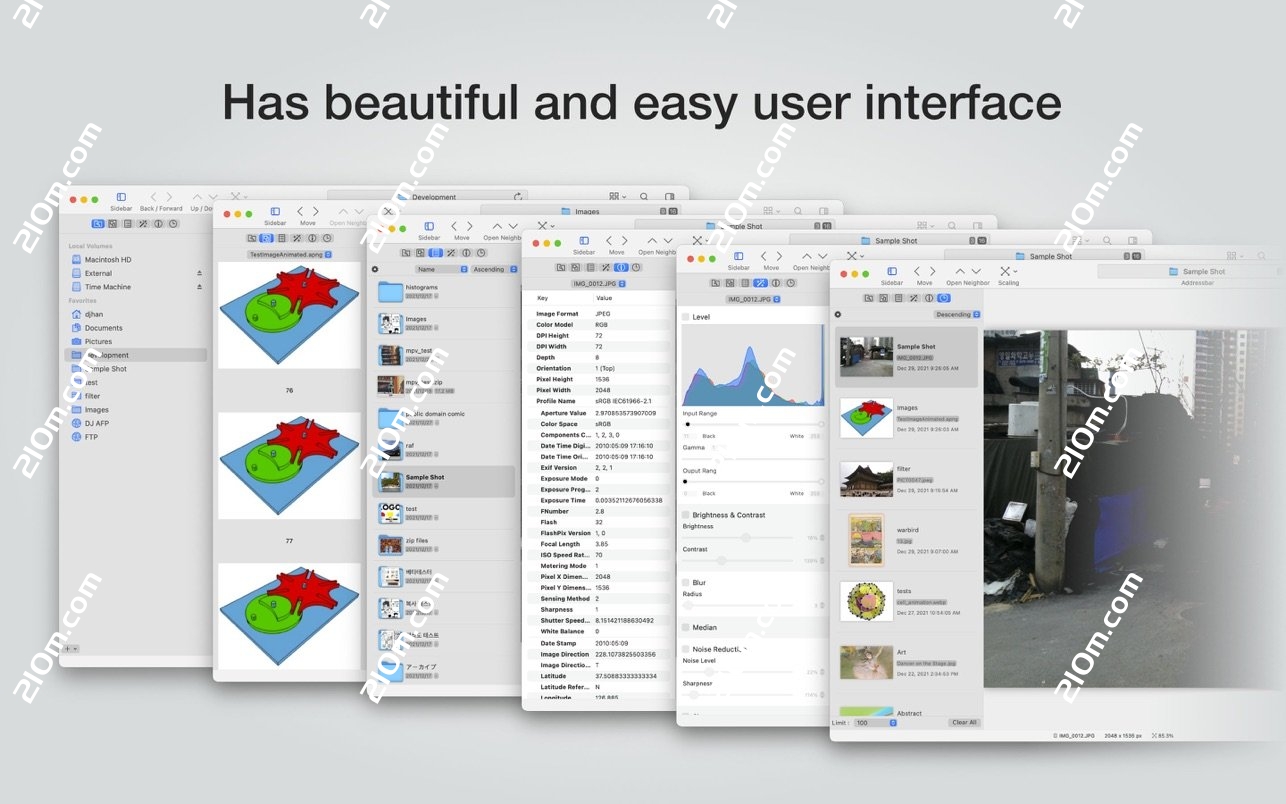The image size is (1286, 804).
Task: Enable the Brightness & Contrast checkbox
Action: pyautogui.click(x=686, y=513)
